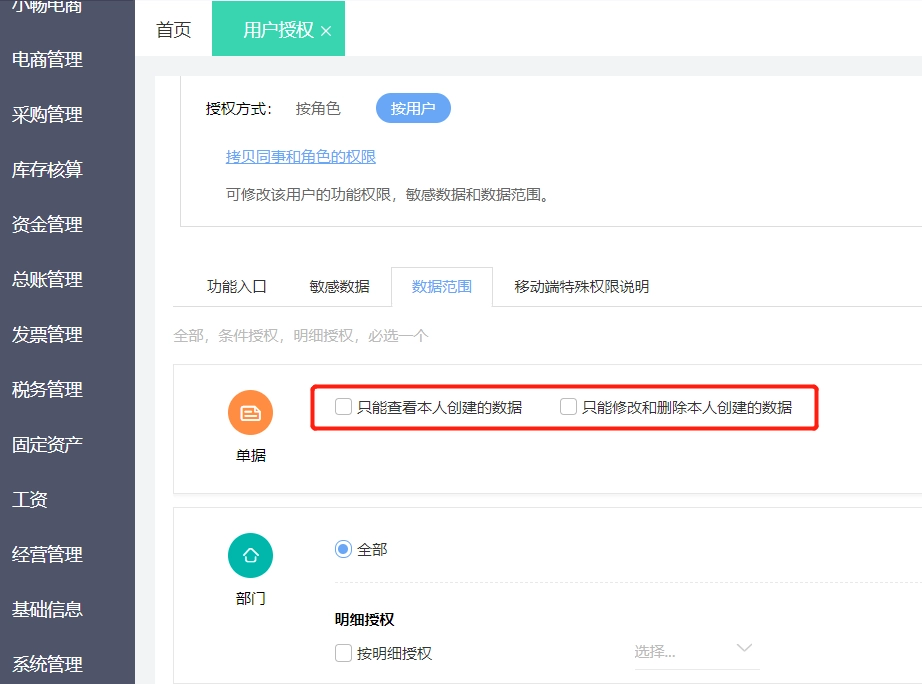This screenshot has width=922, height=684.
Task: Click the 授权方式: label
Action: (x=239, y=109)
